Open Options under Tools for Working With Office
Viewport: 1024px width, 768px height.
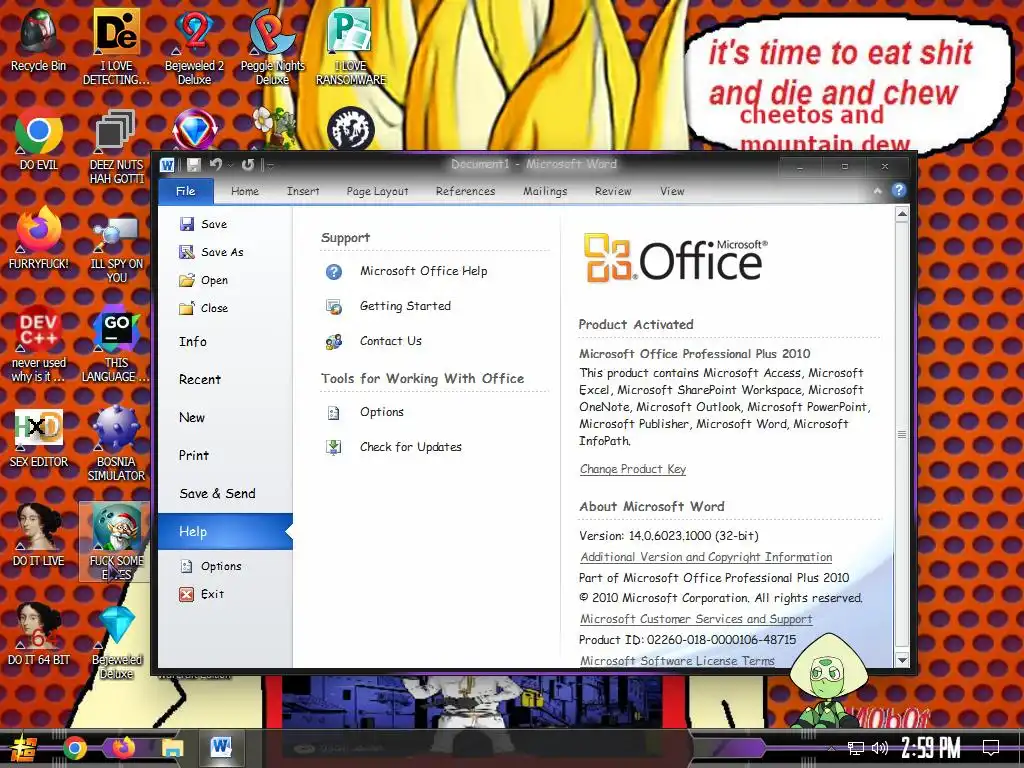pyautogui.click(x=364, y=412)
